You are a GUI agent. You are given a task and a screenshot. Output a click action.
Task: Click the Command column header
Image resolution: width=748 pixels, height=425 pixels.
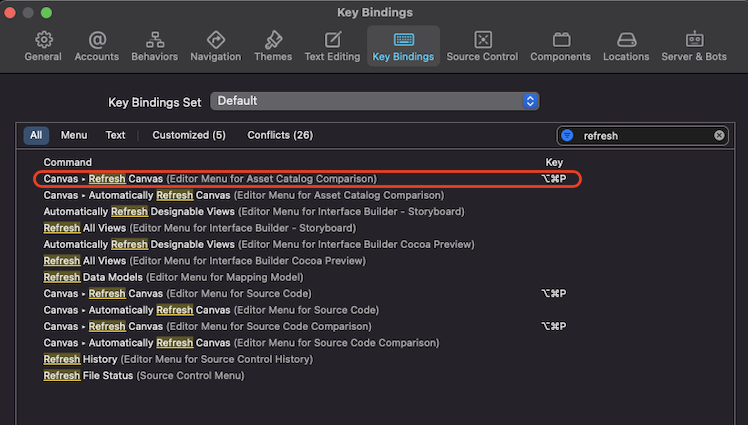(68, 162)
